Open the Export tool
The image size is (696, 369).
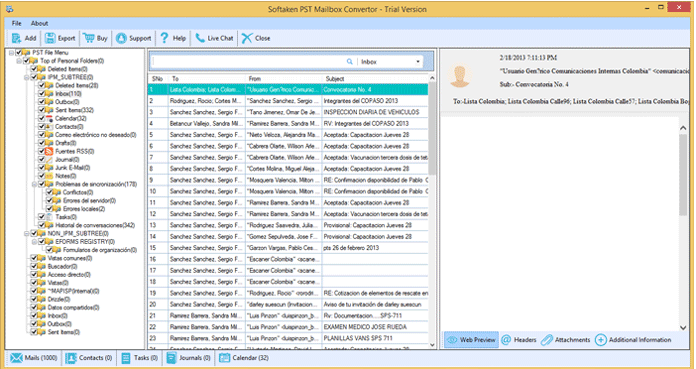(60, 38)
